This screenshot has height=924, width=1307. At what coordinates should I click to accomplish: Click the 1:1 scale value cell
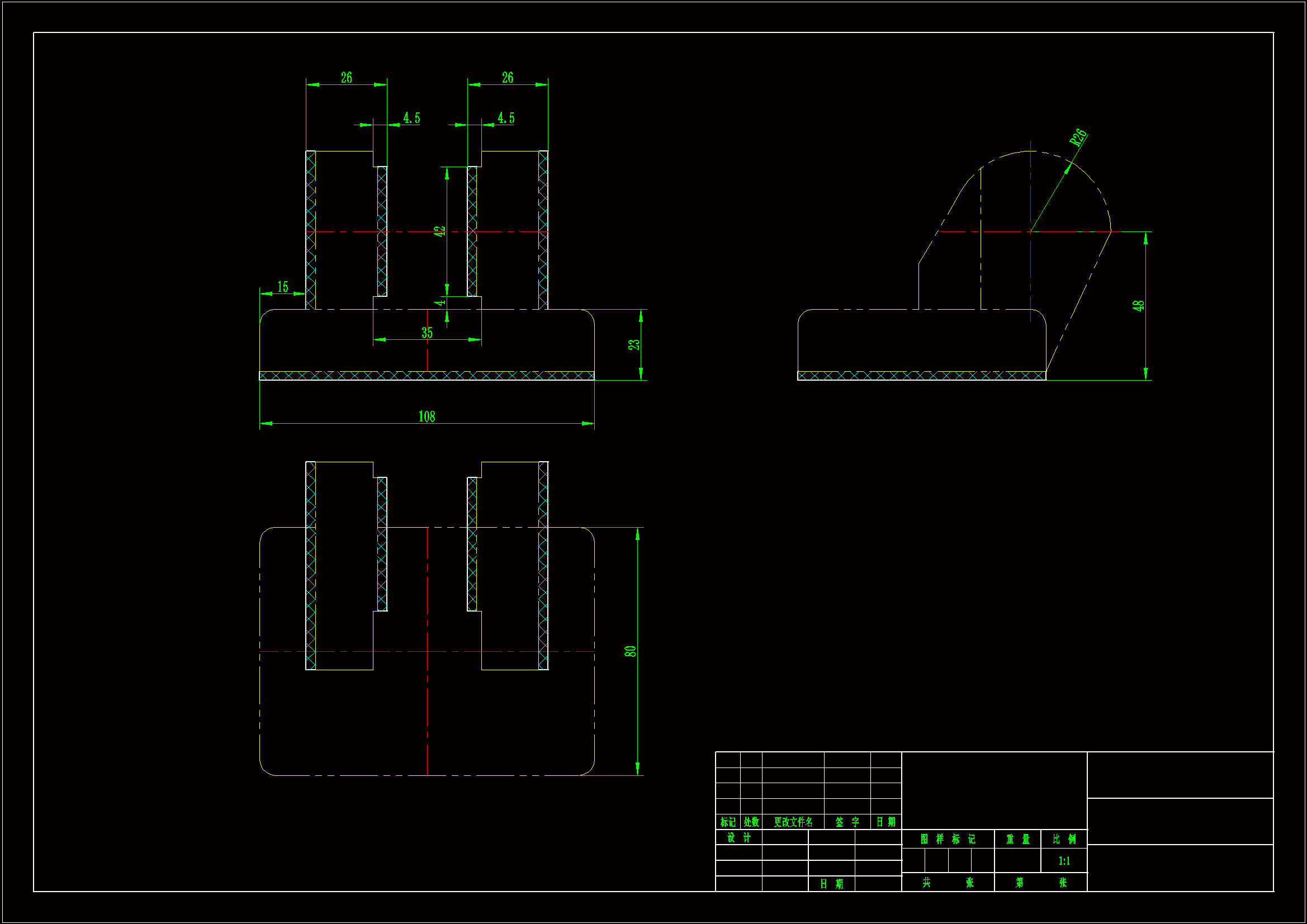tap(1064, 861)
